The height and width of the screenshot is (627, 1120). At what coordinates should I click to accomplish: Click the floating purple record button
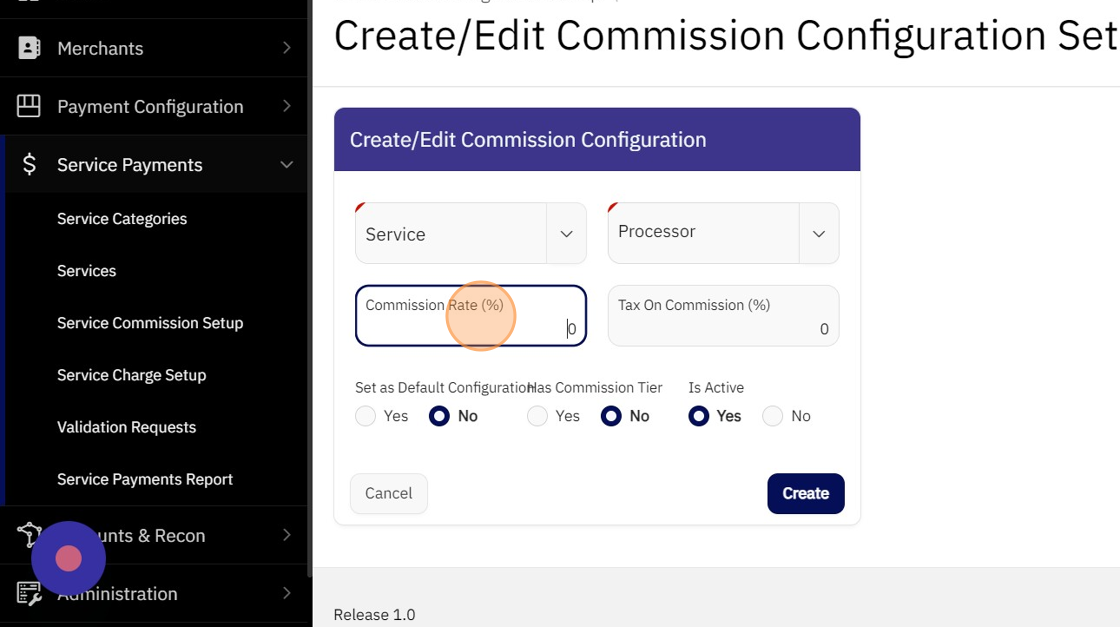pos(68,559)
